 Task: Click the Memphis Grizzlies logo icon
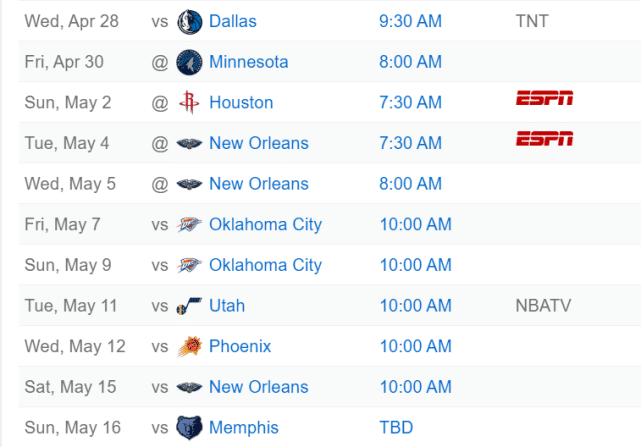click(x=188, y=428)
